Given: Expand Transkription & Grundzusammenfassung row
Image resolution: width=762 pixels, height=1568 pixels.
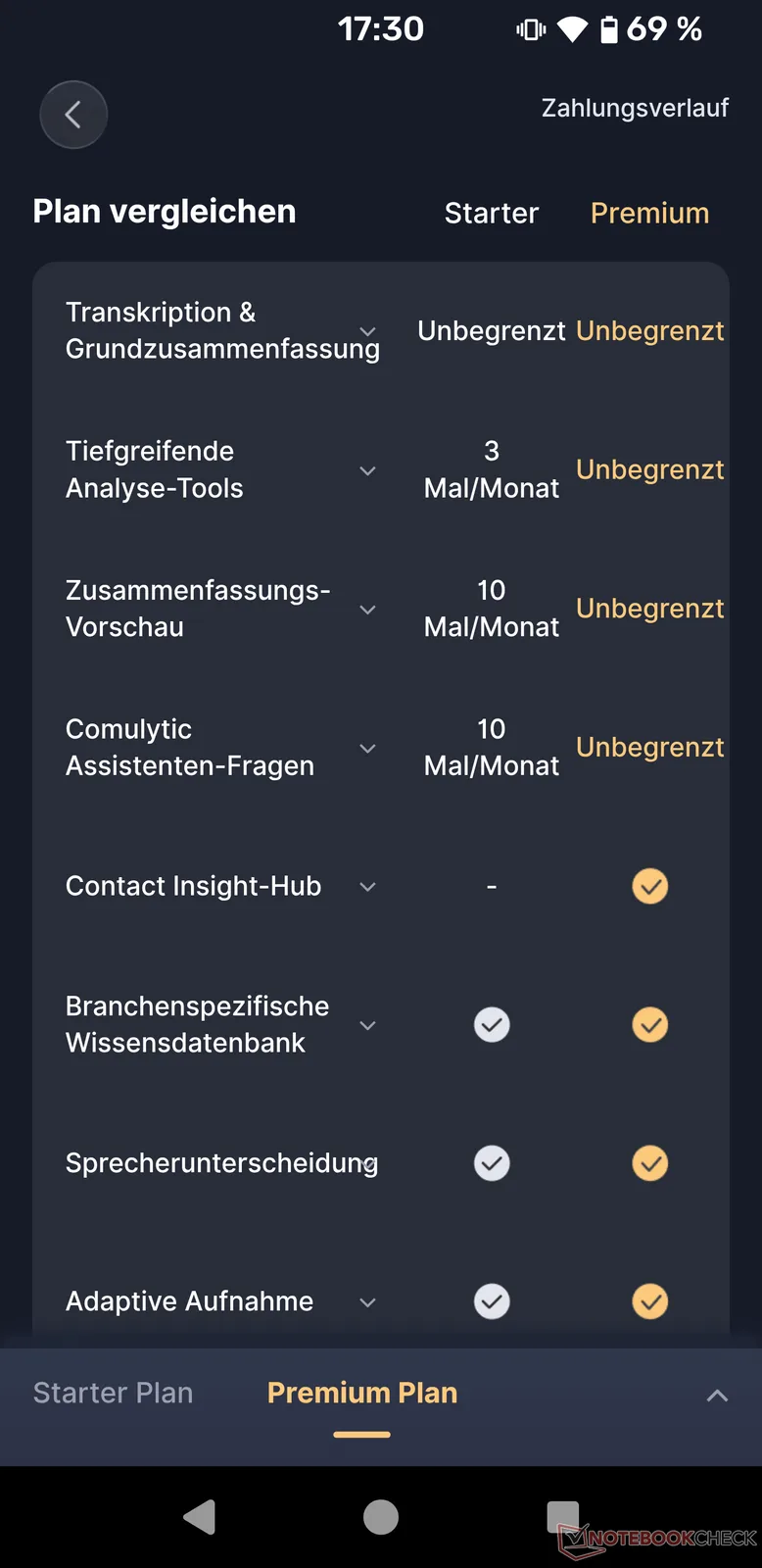Looking at the screenshot, I should pos(368,331).
